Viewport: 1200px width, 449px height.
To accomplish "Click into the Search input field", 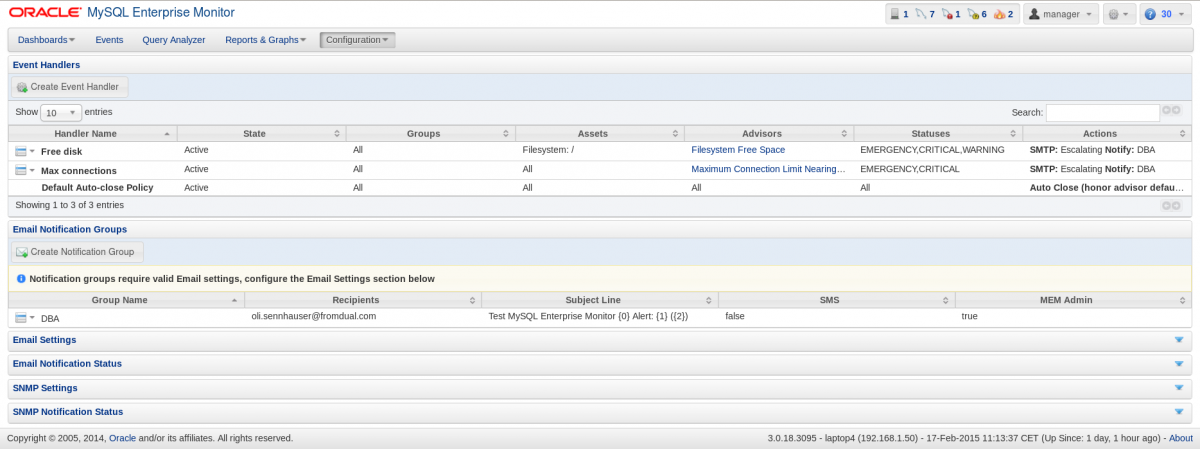I will pos(1102,113).
